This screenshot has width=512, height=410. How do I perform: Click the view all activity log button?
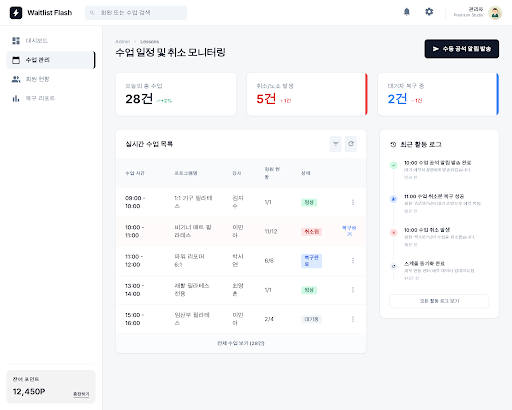tap(439, 301)
